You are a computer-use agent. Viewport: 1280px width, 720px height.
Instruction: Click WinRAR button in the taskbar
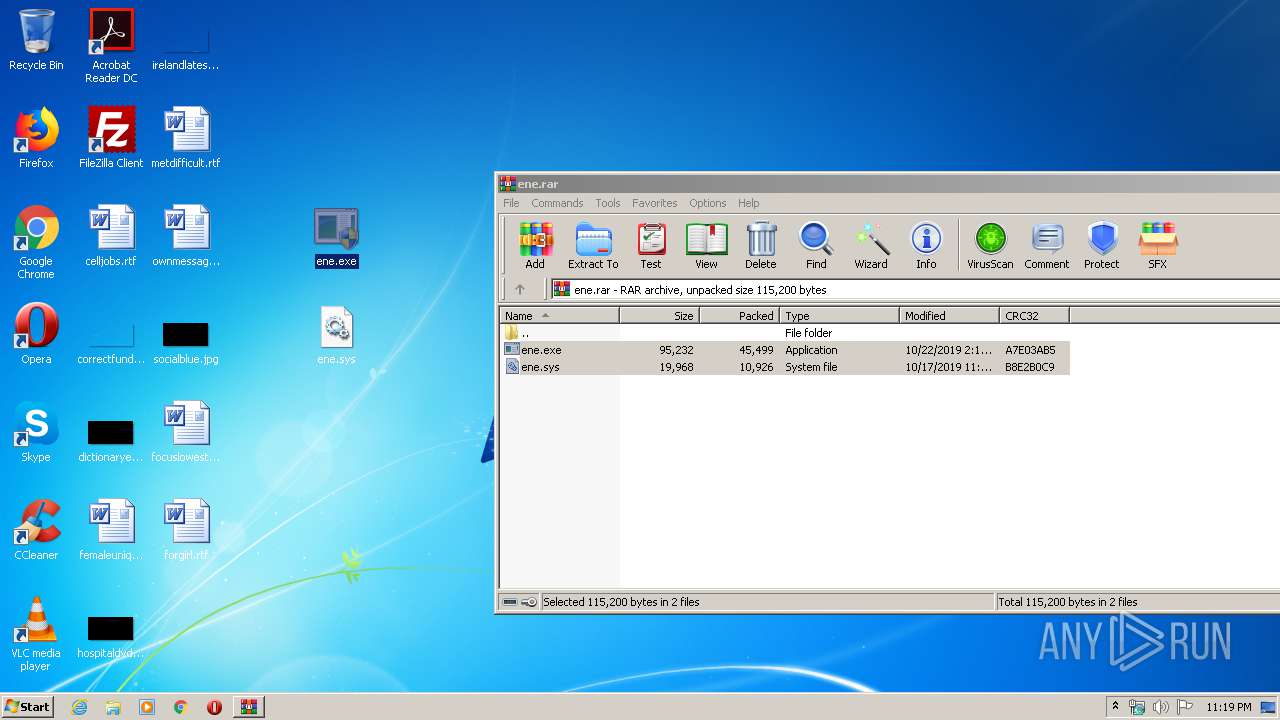(x=248, y=707)
